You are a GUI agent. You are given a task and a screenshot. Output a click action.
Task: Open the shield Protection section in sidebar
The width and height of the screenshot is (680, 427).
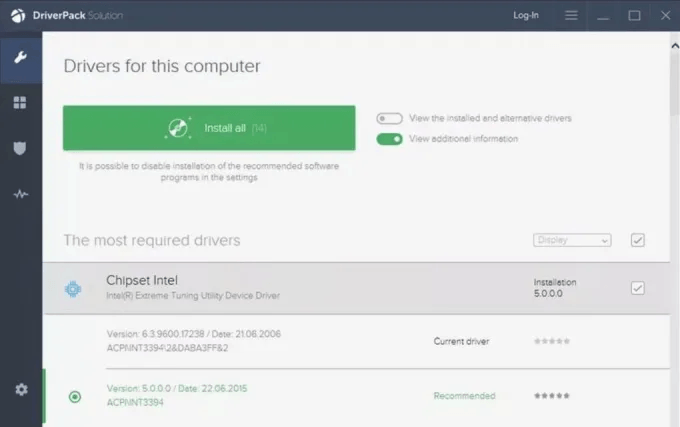20,148
